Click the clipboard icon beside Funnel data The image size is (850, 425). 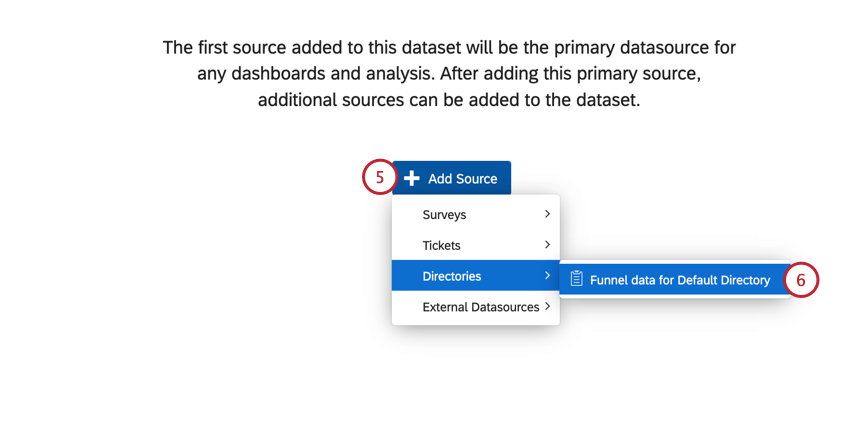[576, 280]
